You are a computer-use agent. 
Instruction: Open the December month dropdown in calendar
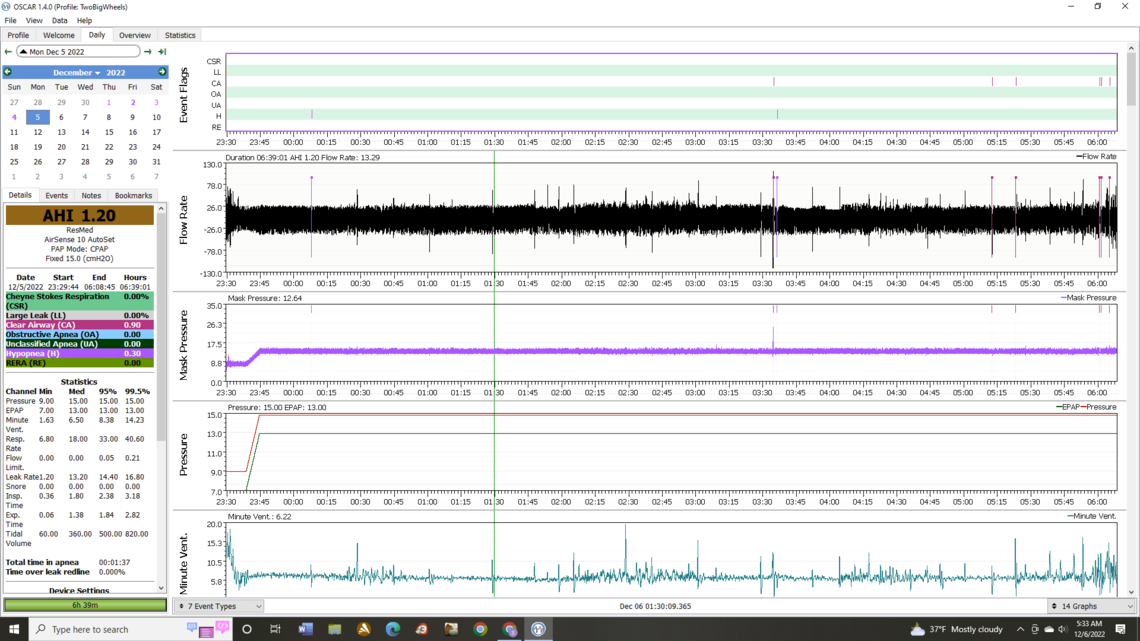pos(76,73)
